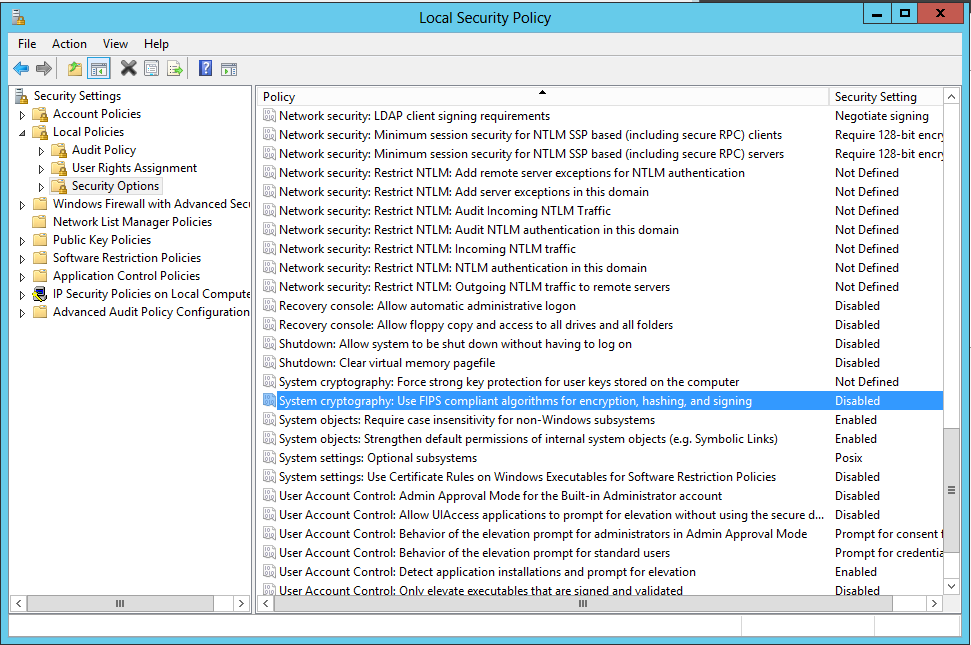Click the Posix setting value
The width and height of the screenshot is (971, 645).
848,458
